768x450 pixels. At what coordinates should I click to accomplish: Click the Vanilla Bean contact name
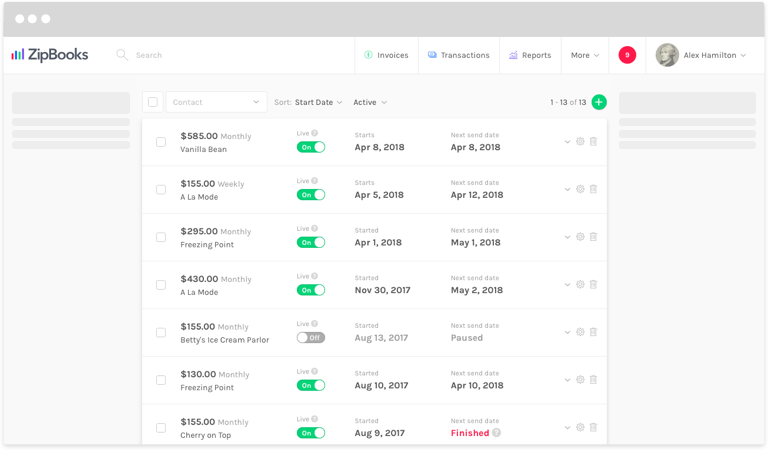203,149
